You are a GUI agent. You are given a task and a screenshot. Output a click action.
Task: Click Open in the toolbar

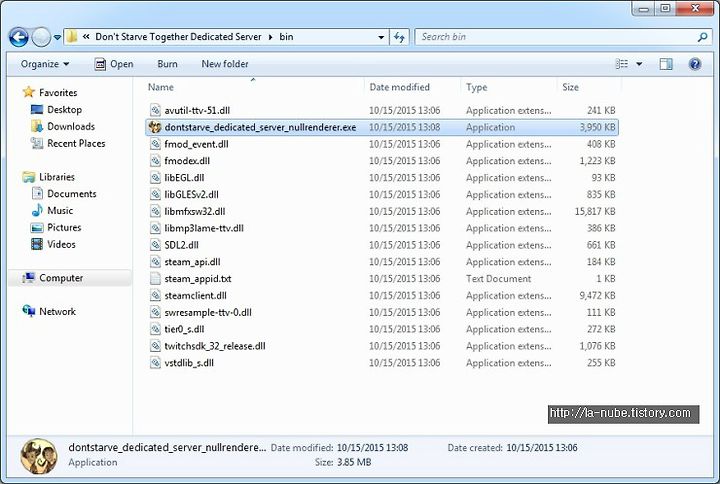coord(114,64)
